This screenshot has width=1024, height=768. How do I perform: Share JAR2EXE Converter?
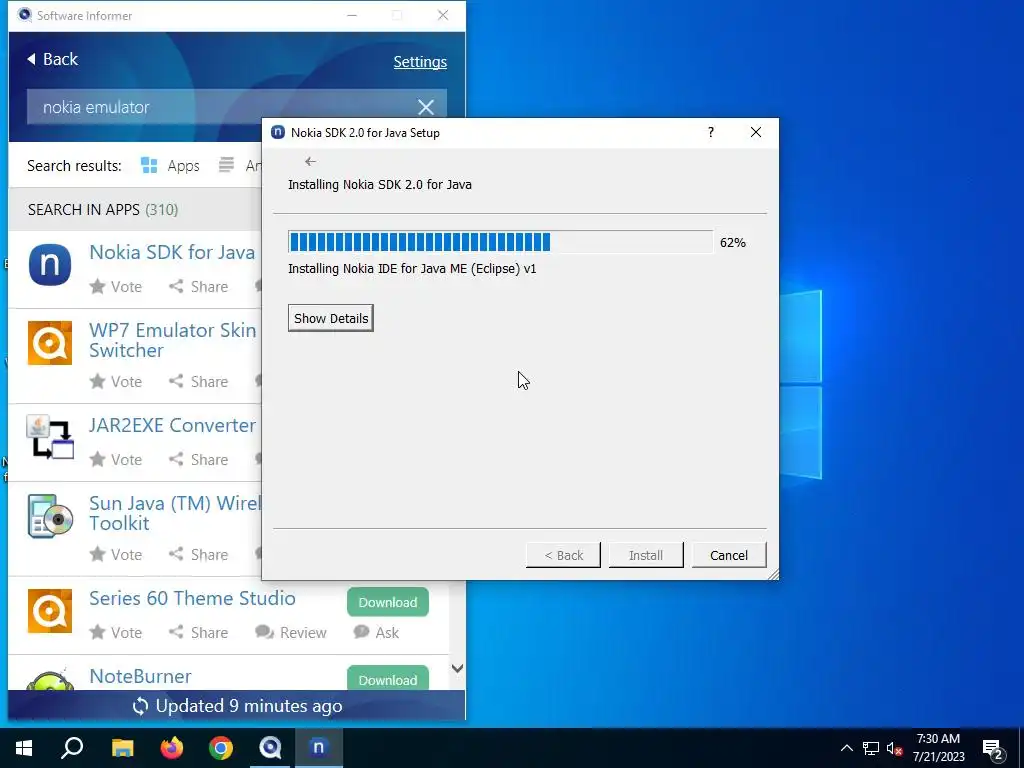199,460
